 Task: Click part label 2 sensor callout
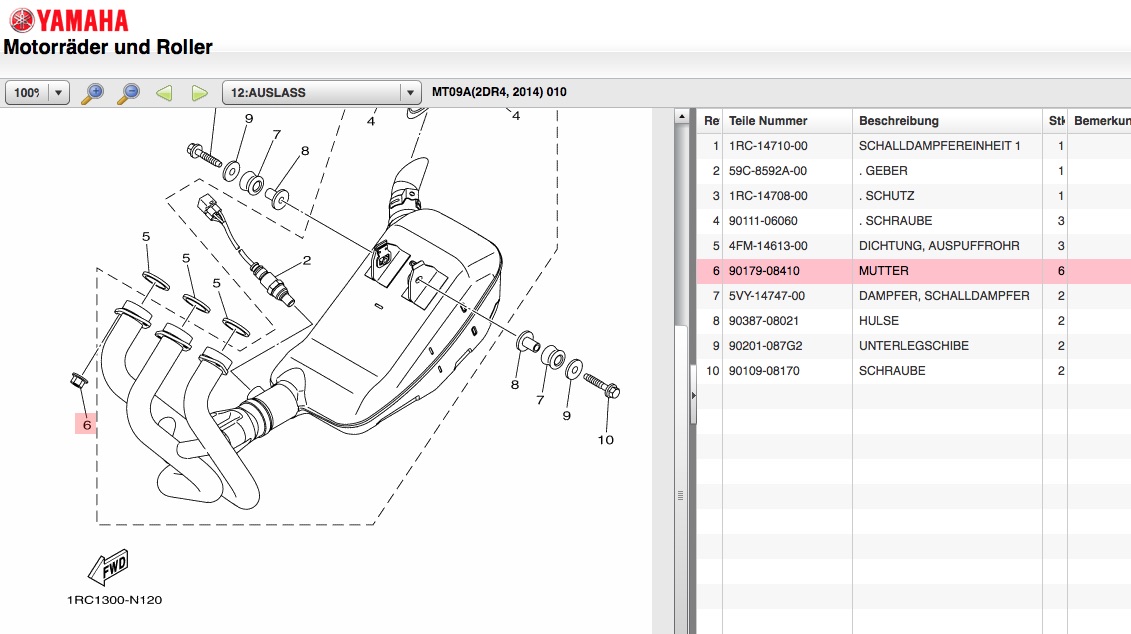pos(306,261)
